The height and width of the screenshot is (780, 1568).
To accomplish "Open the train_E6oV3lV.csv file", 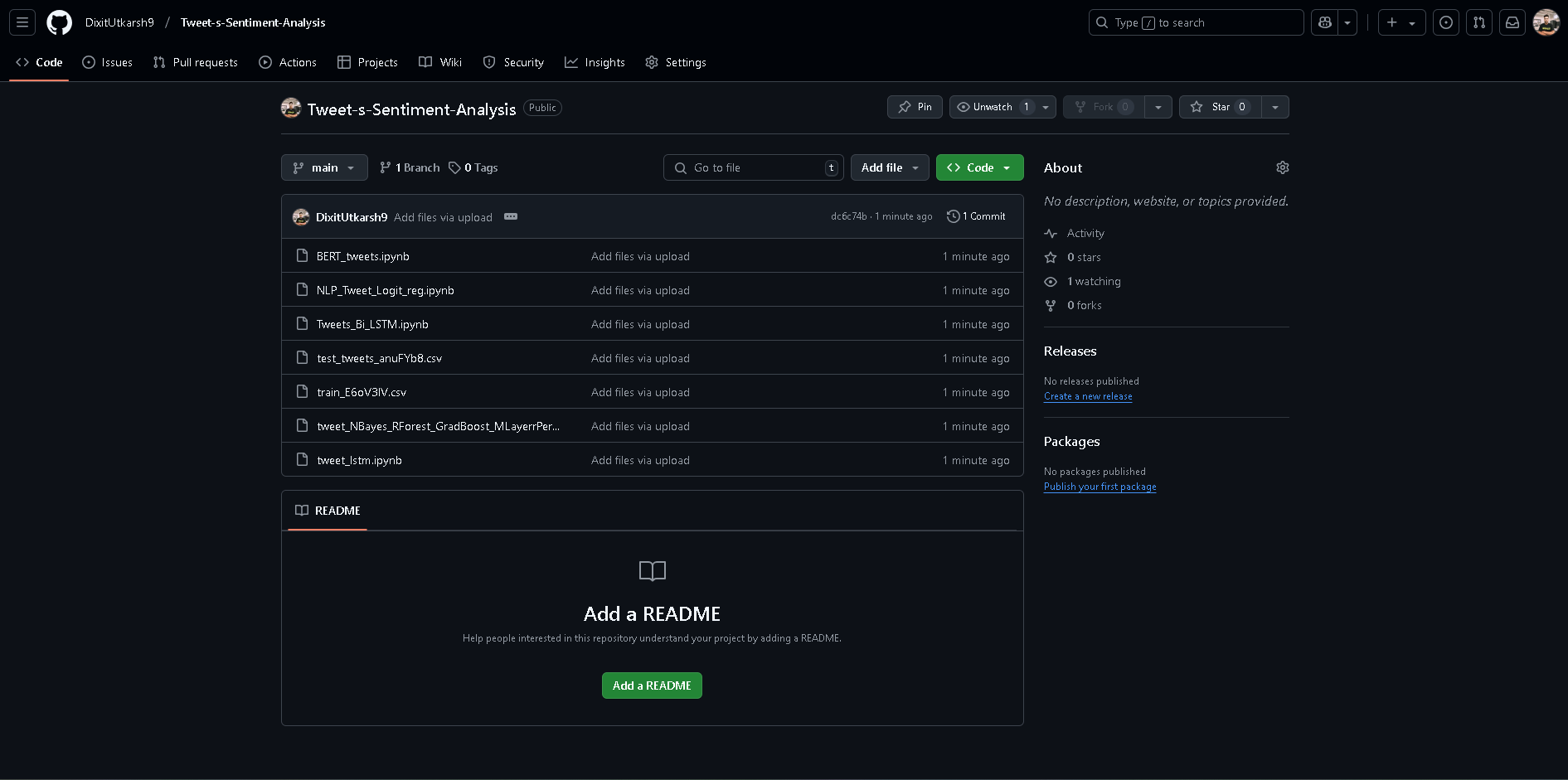I will click(x=362, y=392).
